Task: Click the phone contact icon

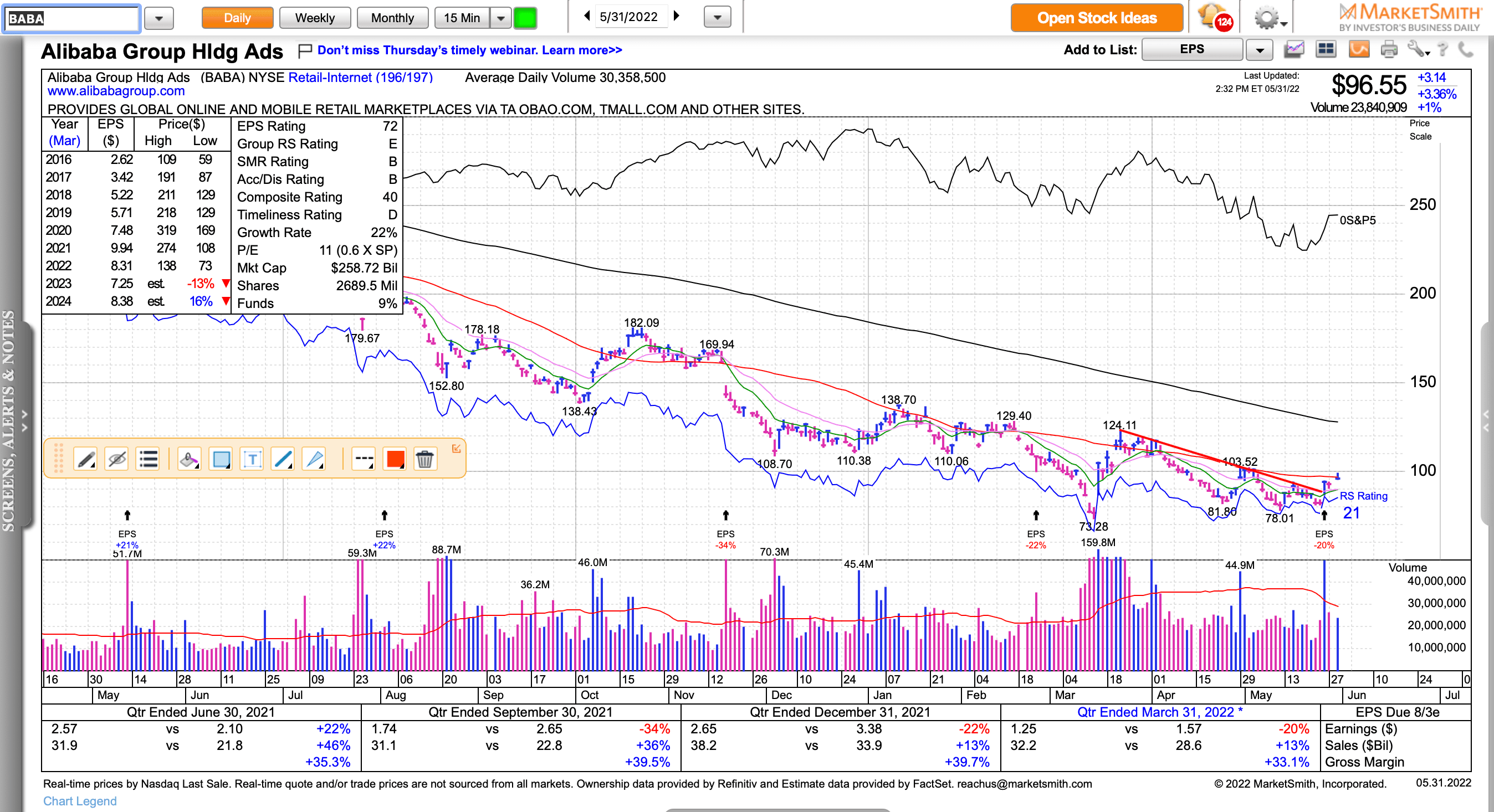Action: pos(1466,50)
